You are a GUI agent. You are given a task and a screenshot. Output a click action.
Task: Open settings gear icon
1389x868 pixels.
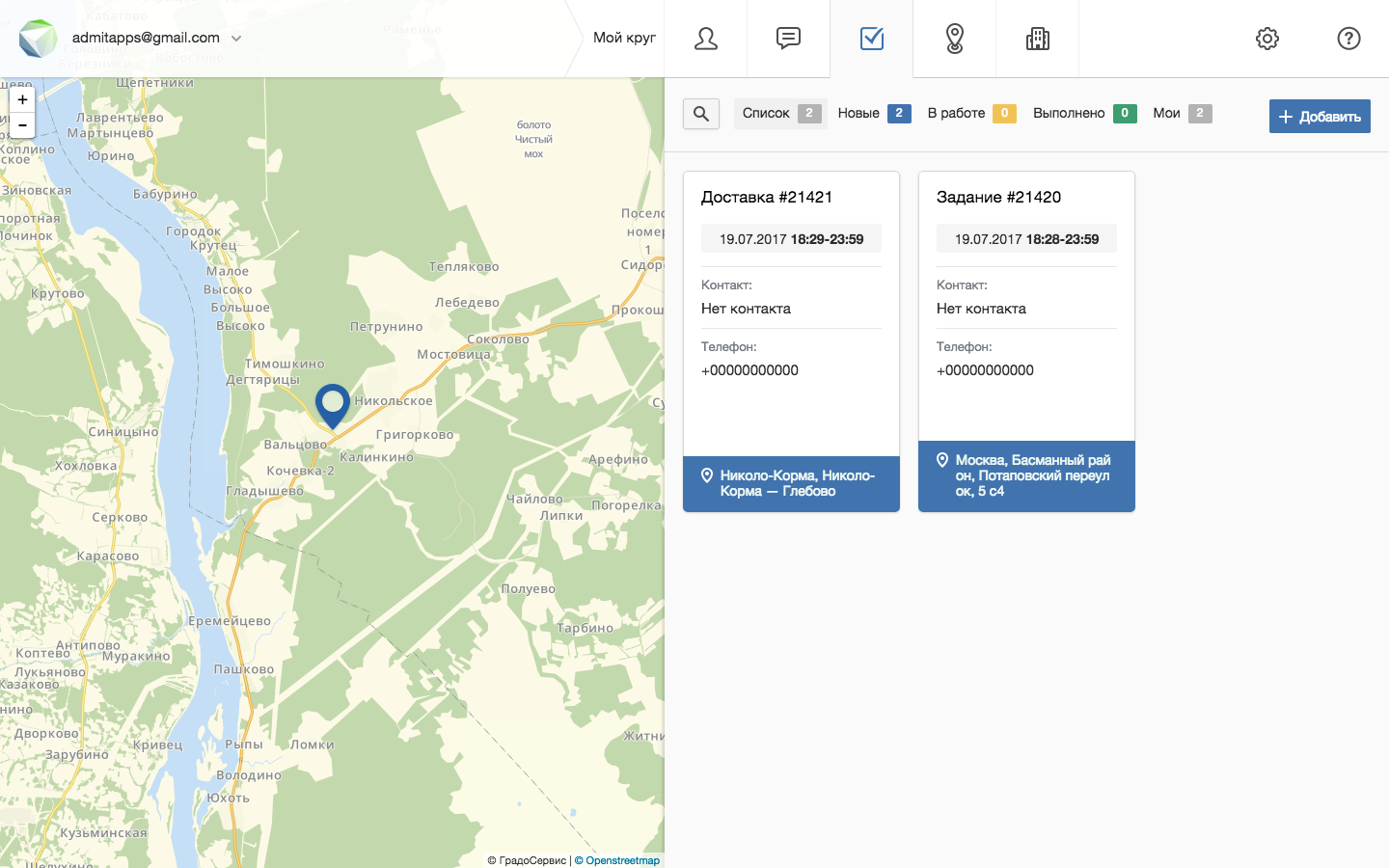coord(1267,39)
